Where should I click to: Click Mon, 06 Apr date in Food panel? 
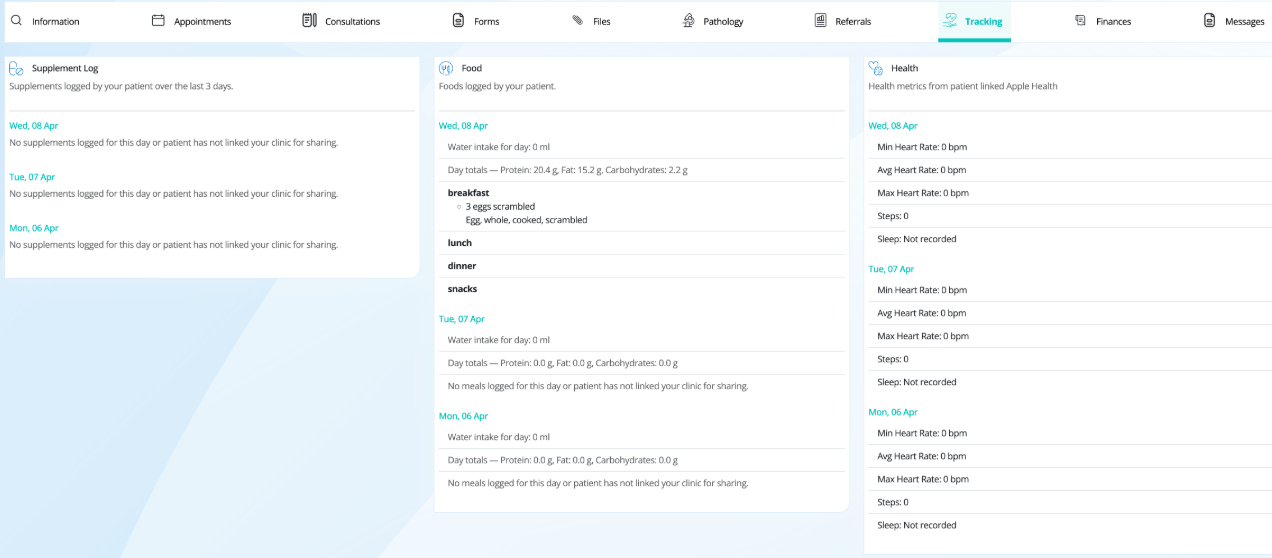click(x=463, y=416)
